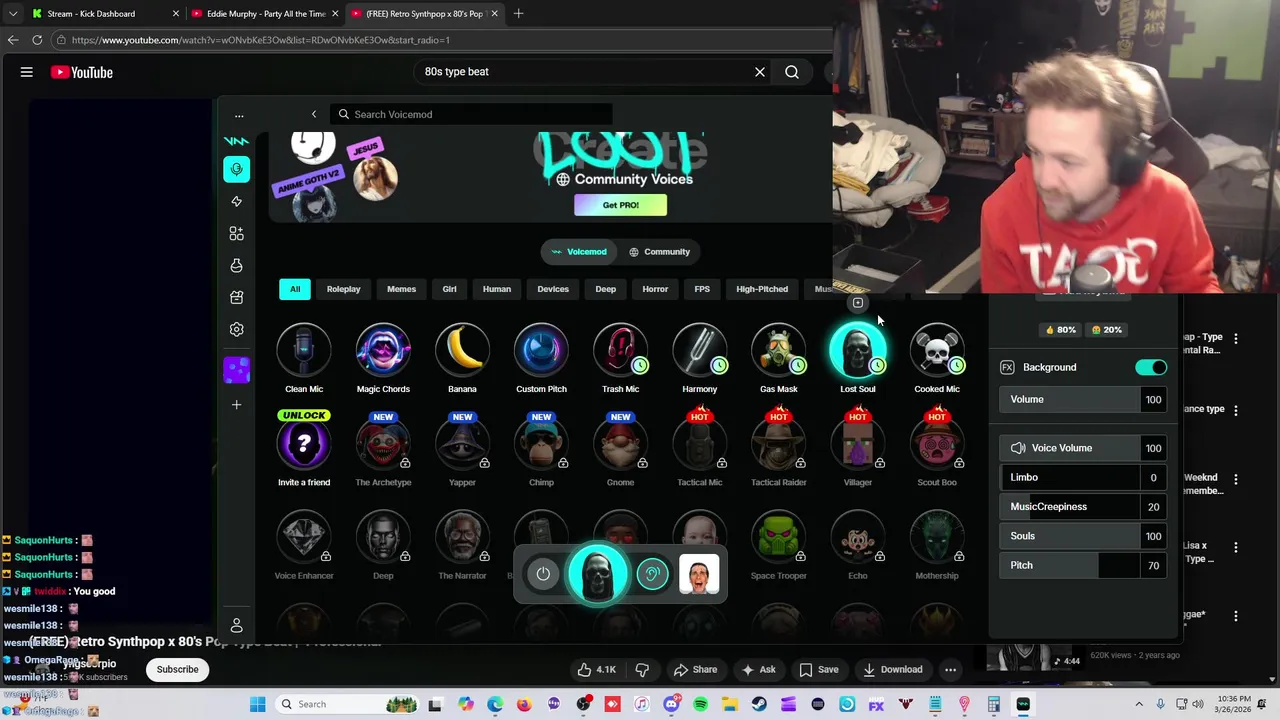Open Spotify from the taskbar
This screenshot has height=720, width=1280.
pyautogui.click(x=700, y=705)
